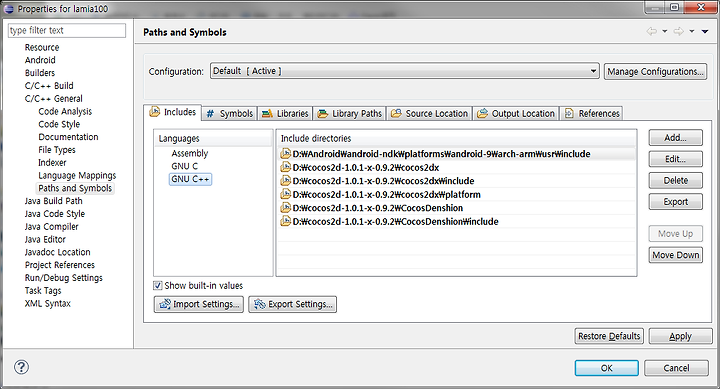
Task: Select the Includes tab
Action: (173, 112)
